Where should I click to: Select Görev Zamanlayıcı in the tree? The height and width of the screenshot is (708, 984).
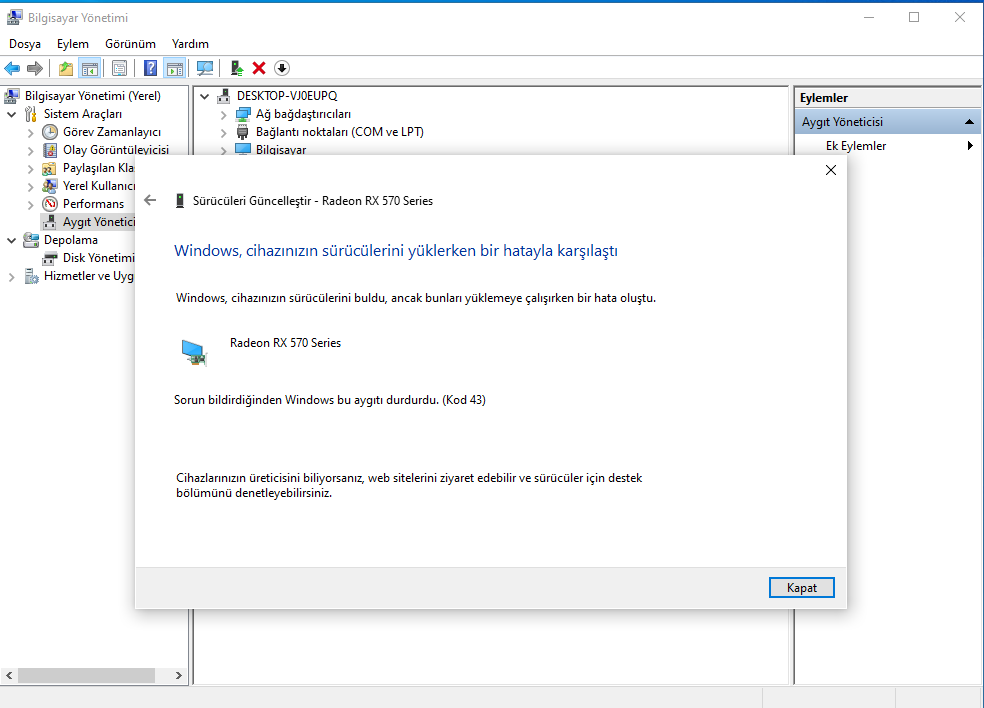click(112, 132)
